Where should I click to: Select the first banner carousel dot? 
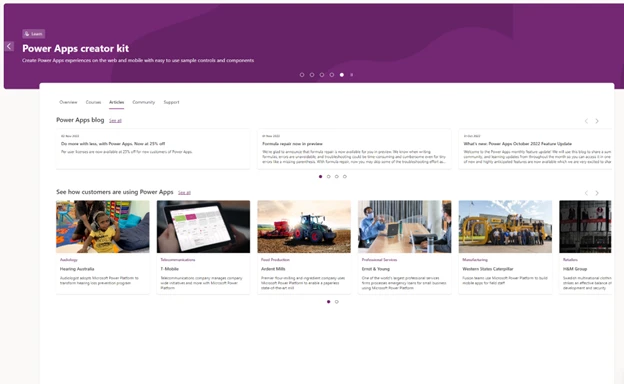pyautogui.click(x=302, y=75)
